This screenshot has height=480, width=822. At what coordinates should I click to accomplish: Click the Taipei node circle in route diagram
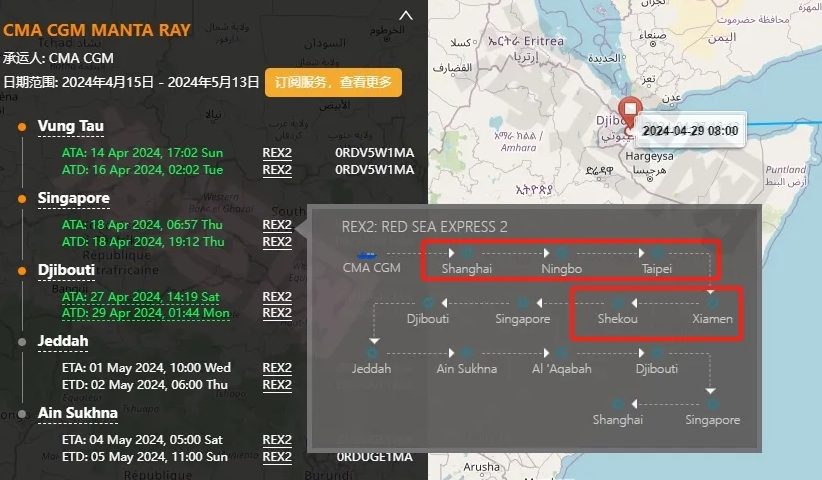656,253
